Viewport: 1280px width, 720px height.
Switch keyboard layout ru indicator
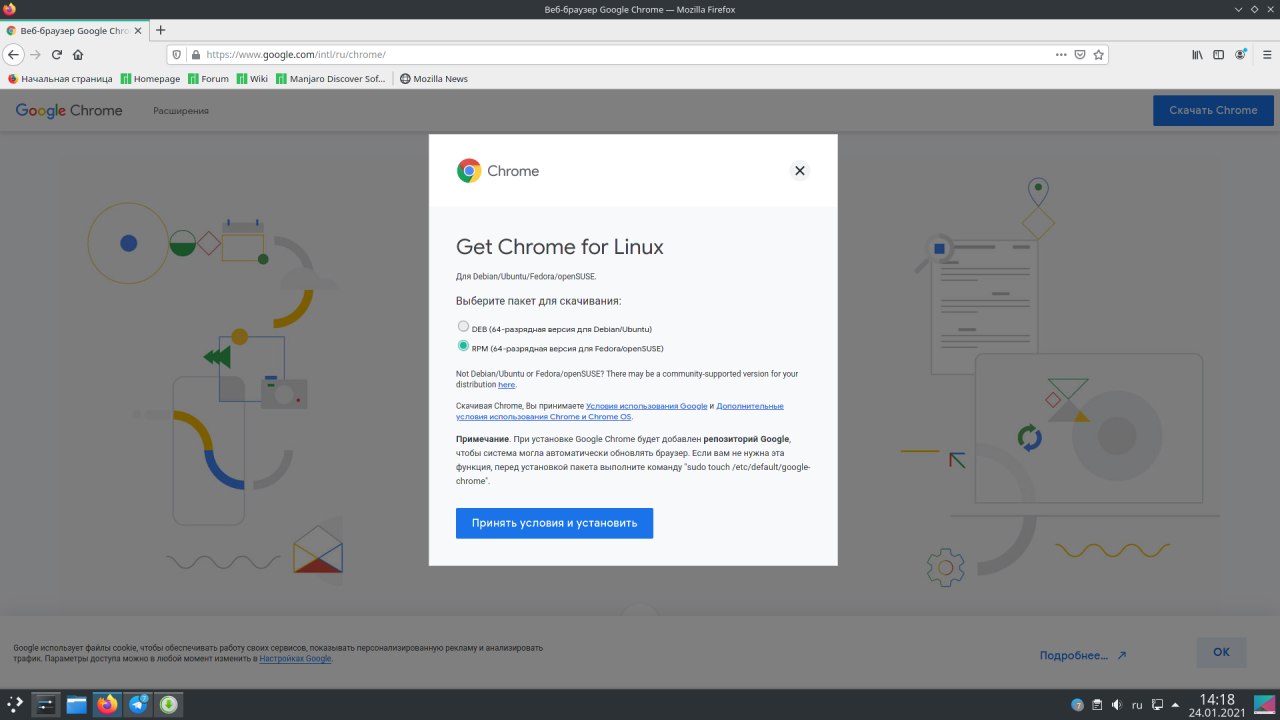(1137, 704)
